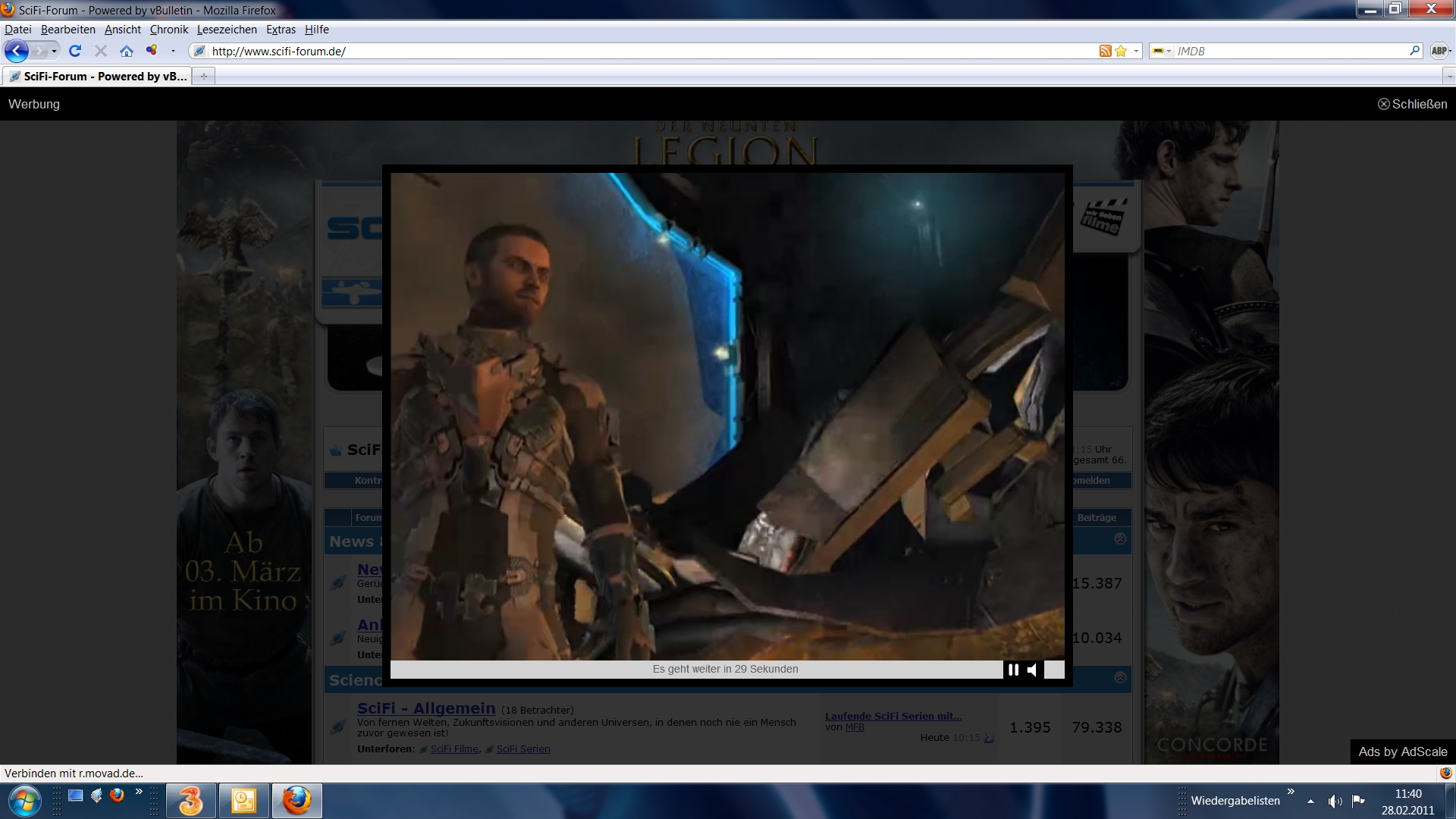This screenshot has height=819, width=1456.
Task: Reload the current page
Action: pyautogui.click(x=74, y=51)
